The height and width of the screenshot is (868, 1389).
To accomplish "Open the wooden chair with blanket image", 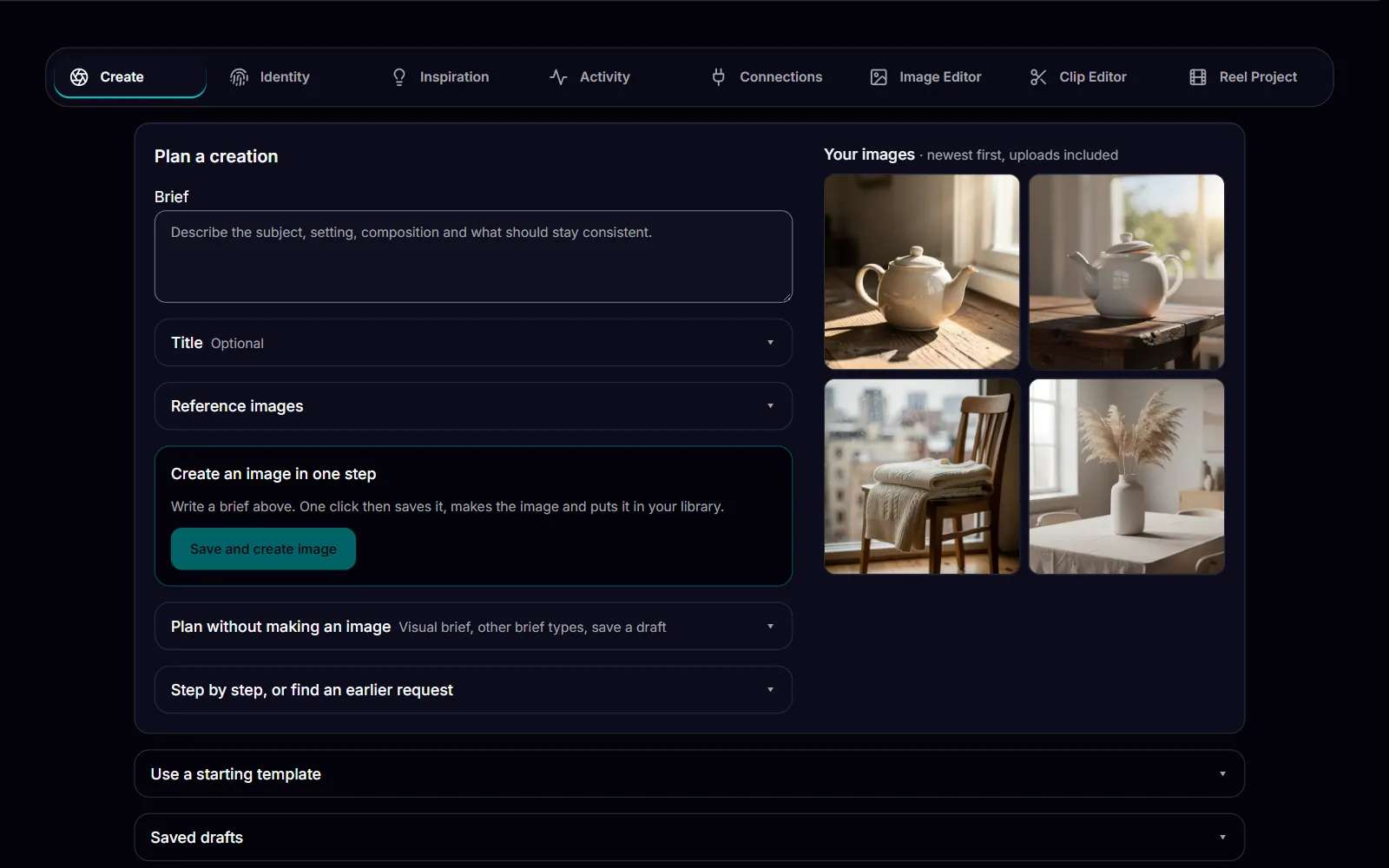I will tap(922, 477).
